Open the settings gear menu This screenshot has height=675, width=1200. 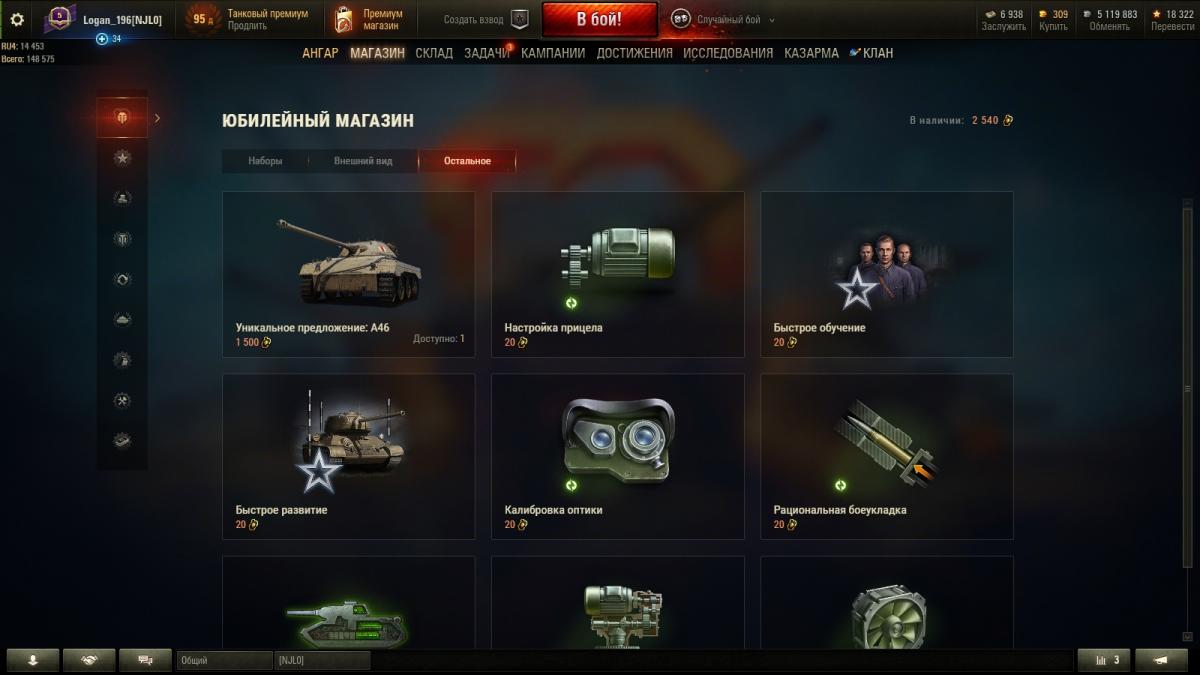(16, 19)
